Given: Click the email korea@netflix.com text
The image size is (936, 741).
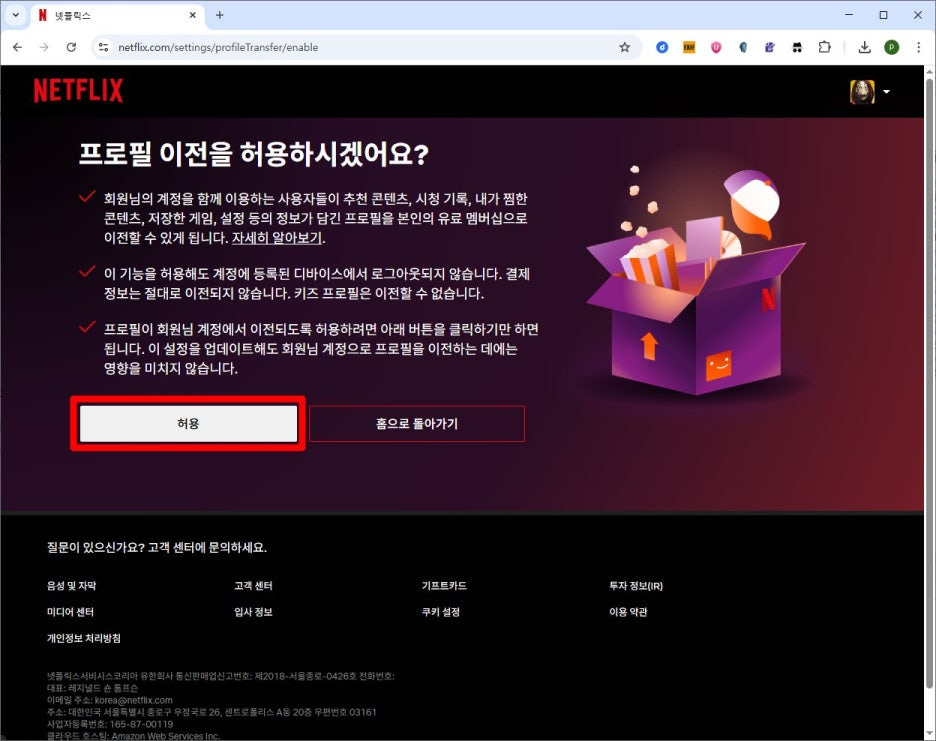Looking at the screenshot, I should 134,700.
